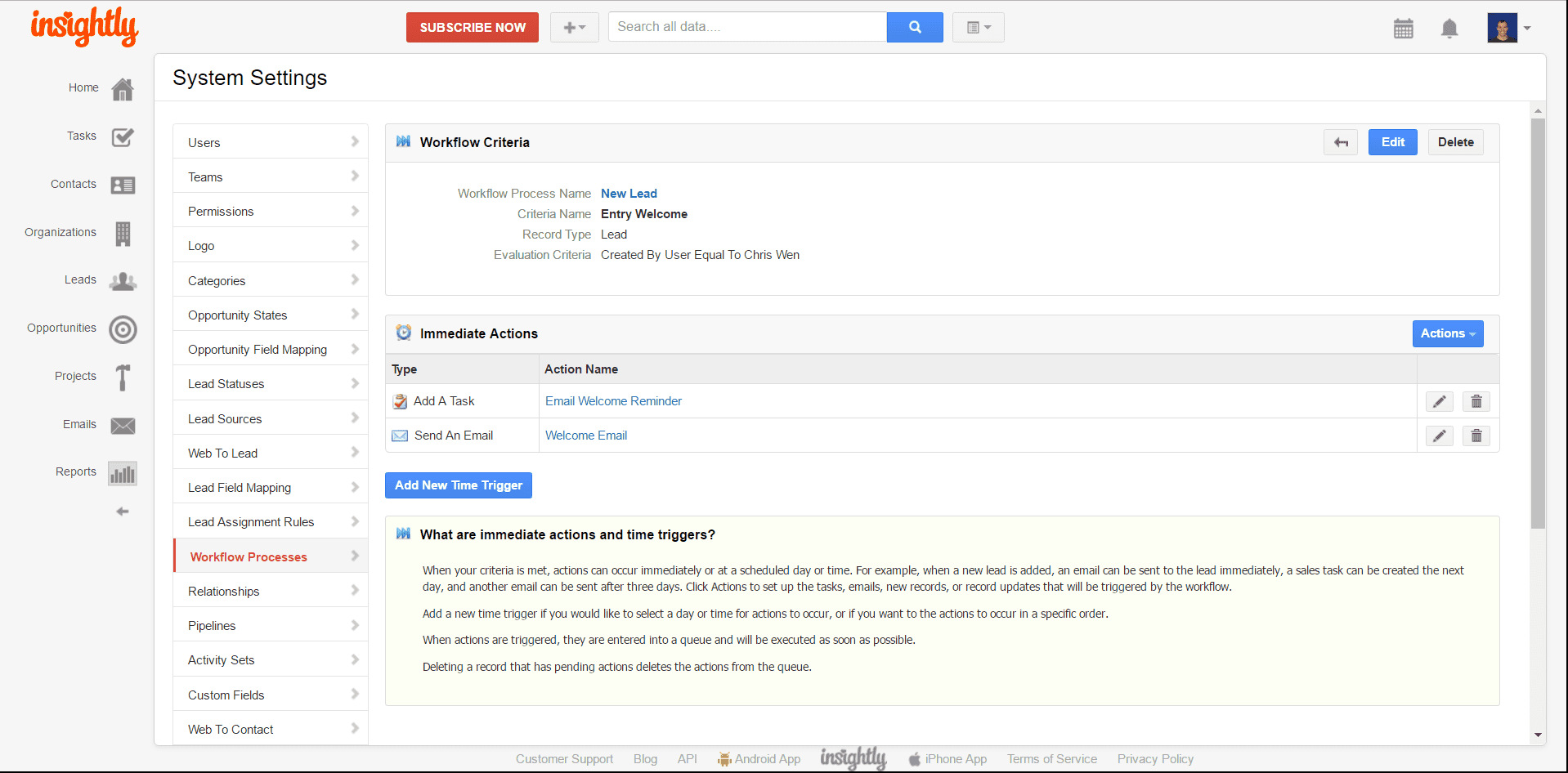Screen dimensions: 1568x773
Task: Click the scrollbar down arrow
Action: coord(1538,735)
